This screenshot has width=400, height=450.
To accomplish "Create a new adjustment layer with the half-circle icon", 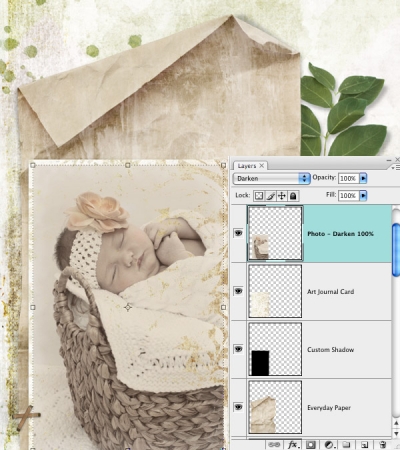I will point(329,444).
